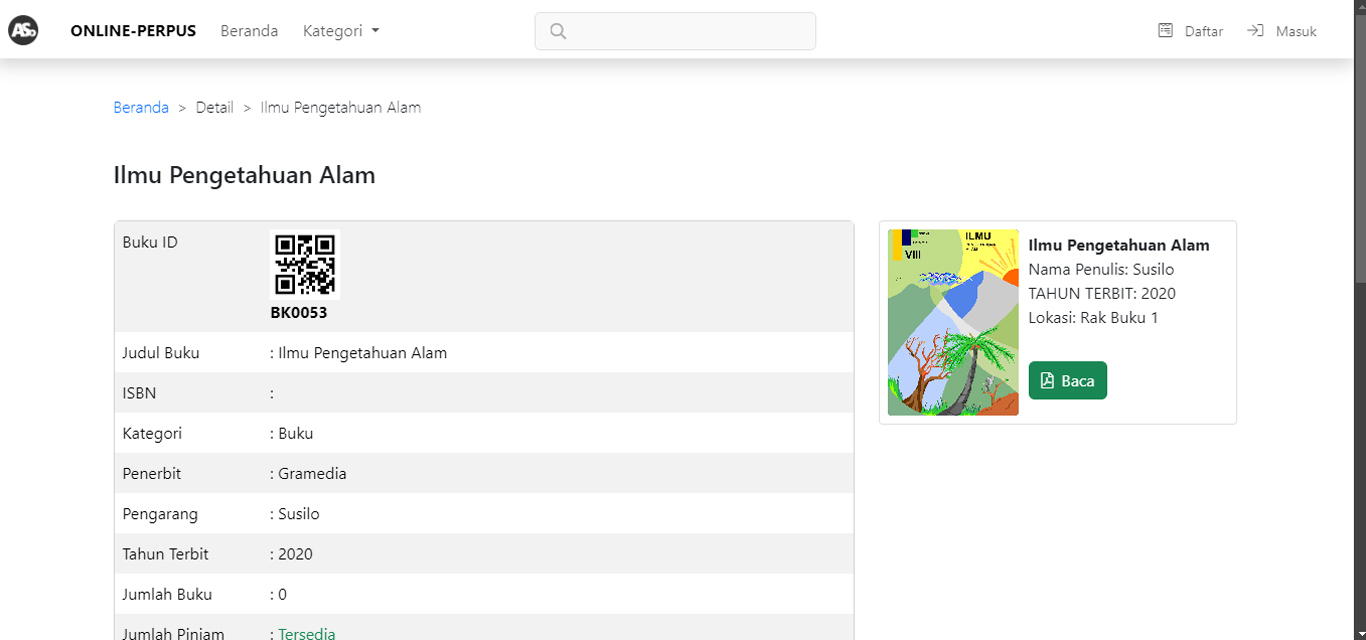
Task: Click the green Baca button
Action: pos(1067,380)
